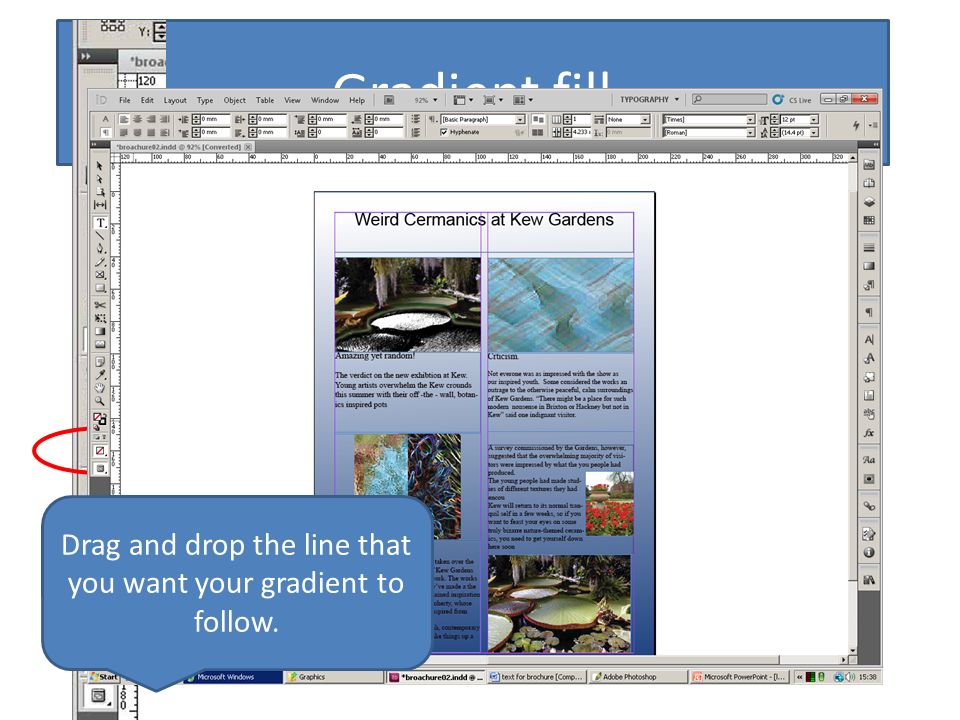Switch to Graphics folder taskbar button
The image size is (960, 720).
click(336, 677)
